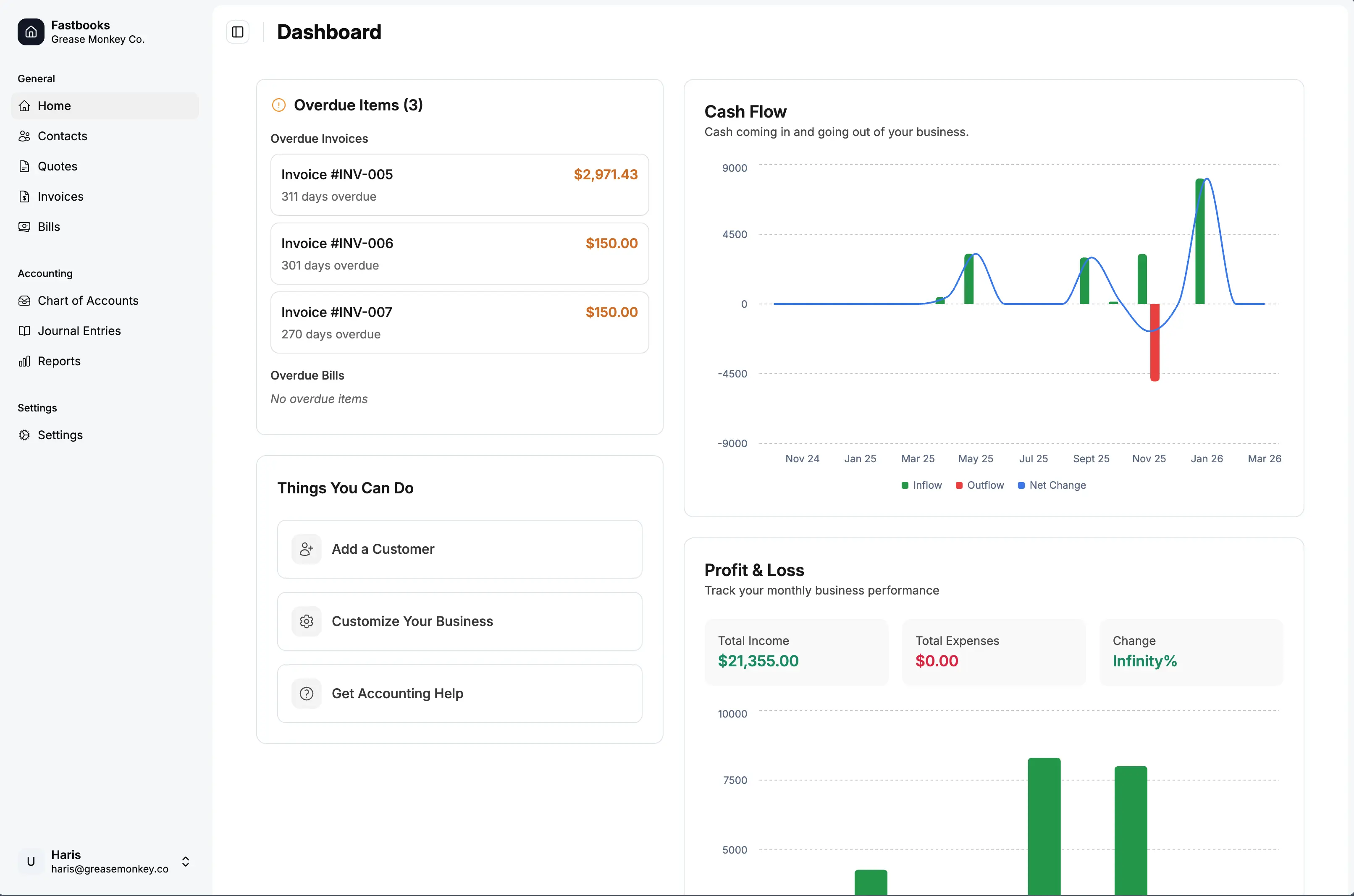Click the Quotes document icon
1354x896 pixels.
pos(24,166)
